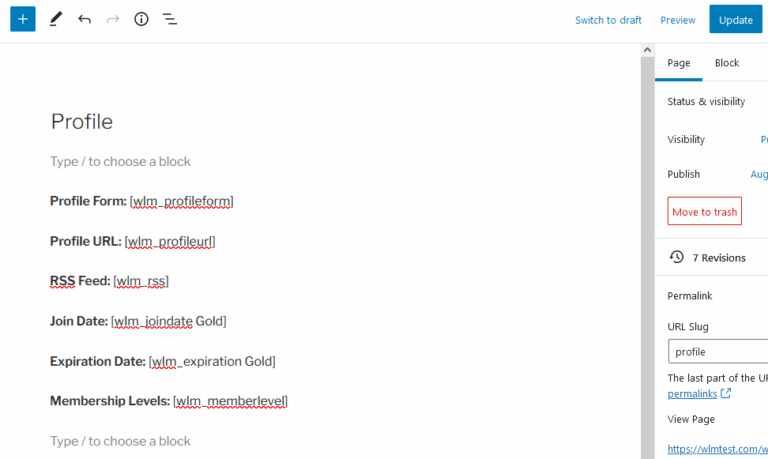Image resolution: width=768 pixels, height=459 pixels.
Task: Open the List View outline icon
Action: pos(170,19)
